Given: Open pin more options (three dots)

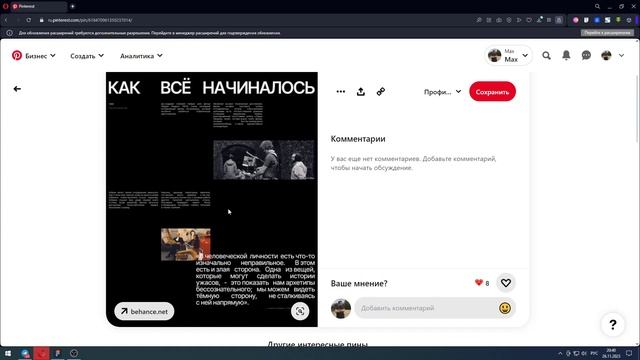Looking at the screenshot, I should point(340,92).
